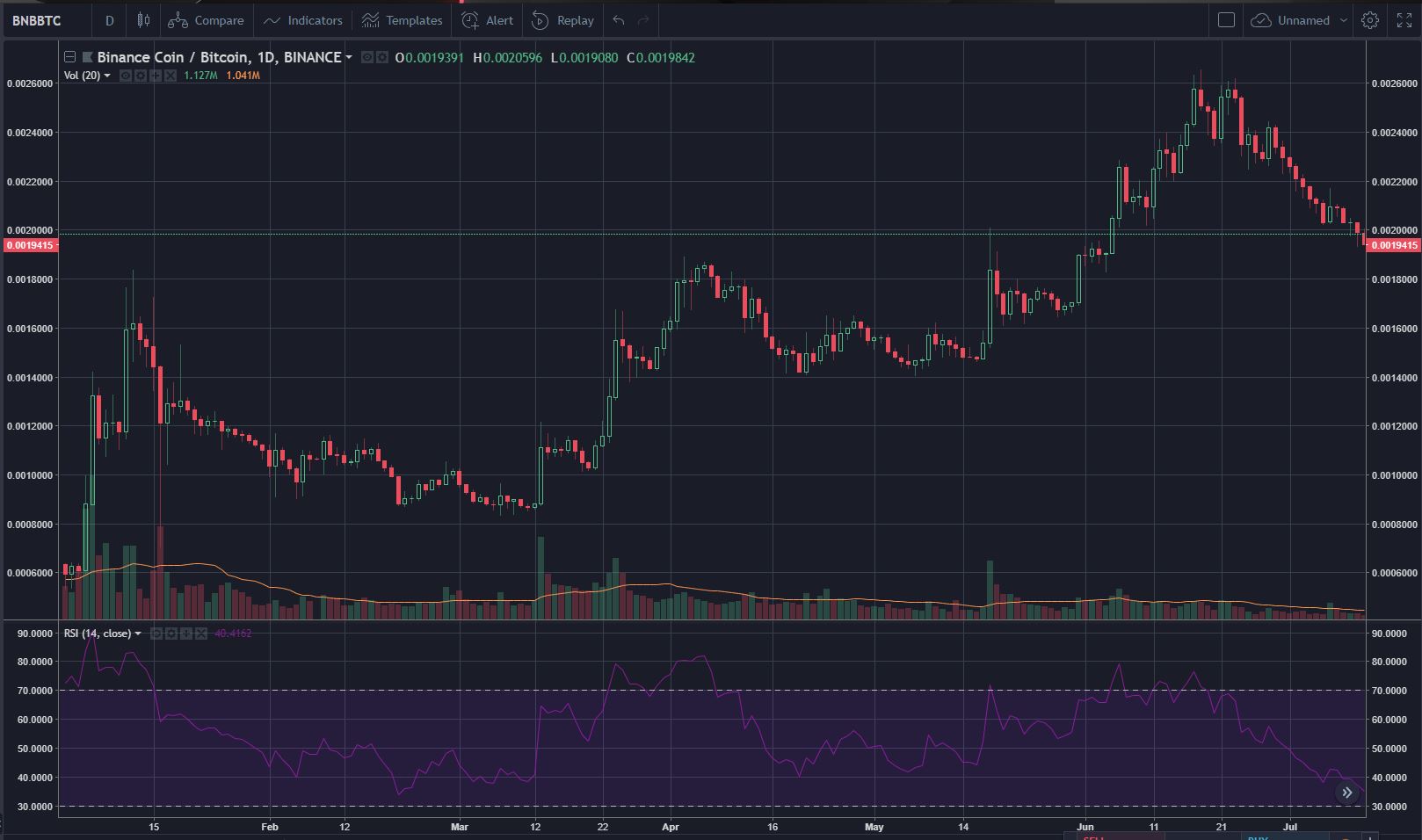The image size is (1422, 840).
Task: Jump to latest bar double-arrow button
Action: (1346, 793)
